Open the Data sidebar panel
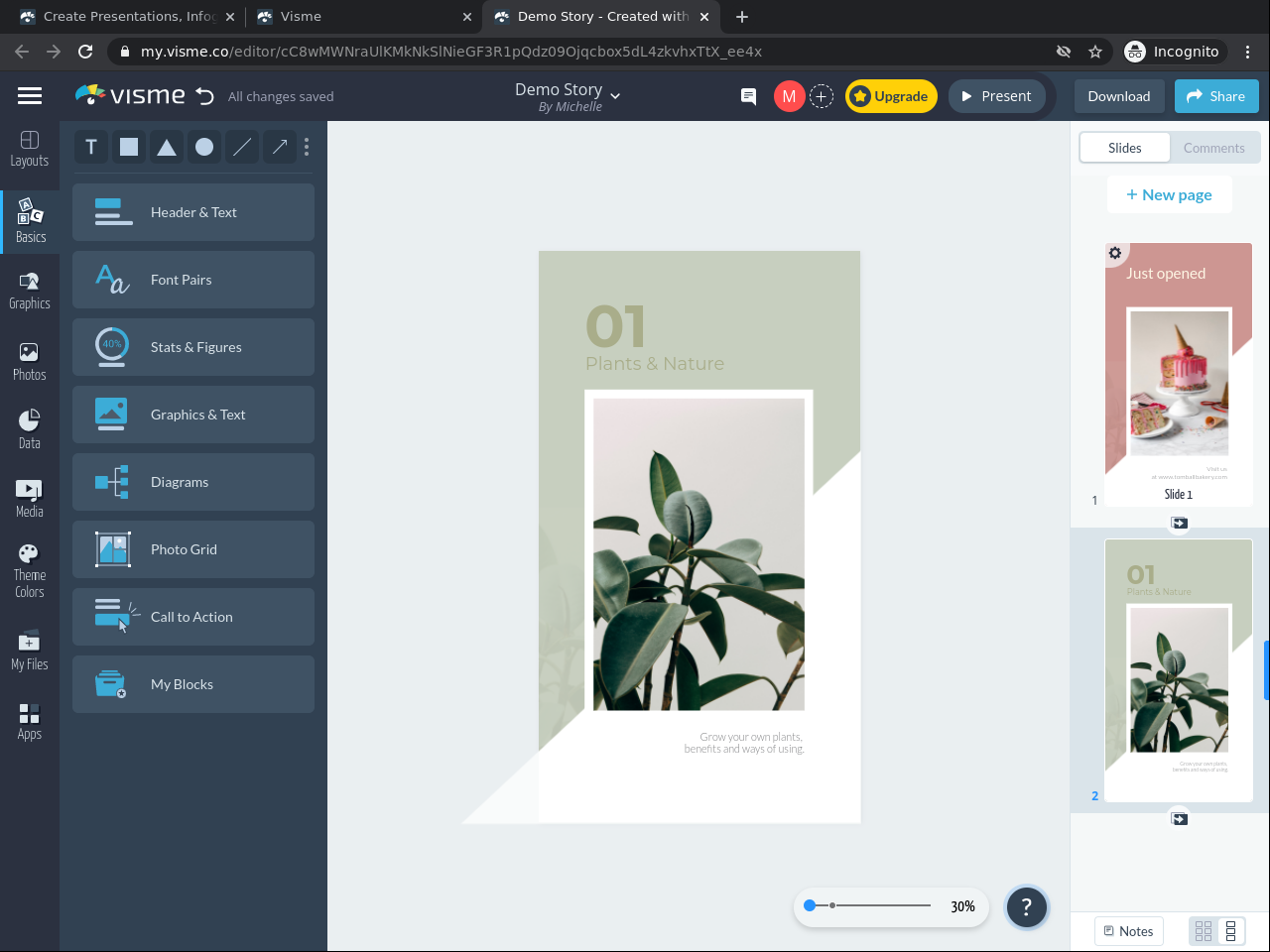The width and height of the screenshot is (1270, 952). tap(30, 429)
